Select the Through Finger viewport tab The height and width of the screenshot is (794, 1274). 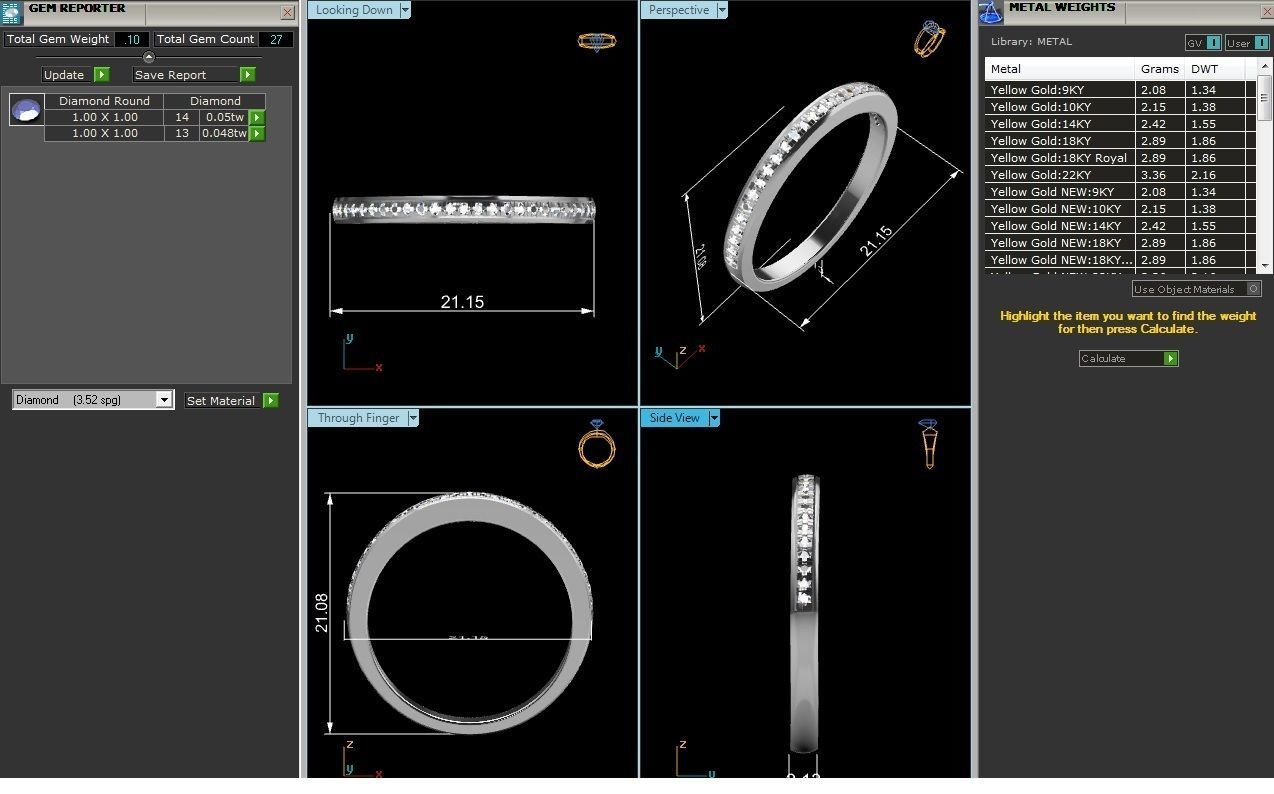point(358,418)
